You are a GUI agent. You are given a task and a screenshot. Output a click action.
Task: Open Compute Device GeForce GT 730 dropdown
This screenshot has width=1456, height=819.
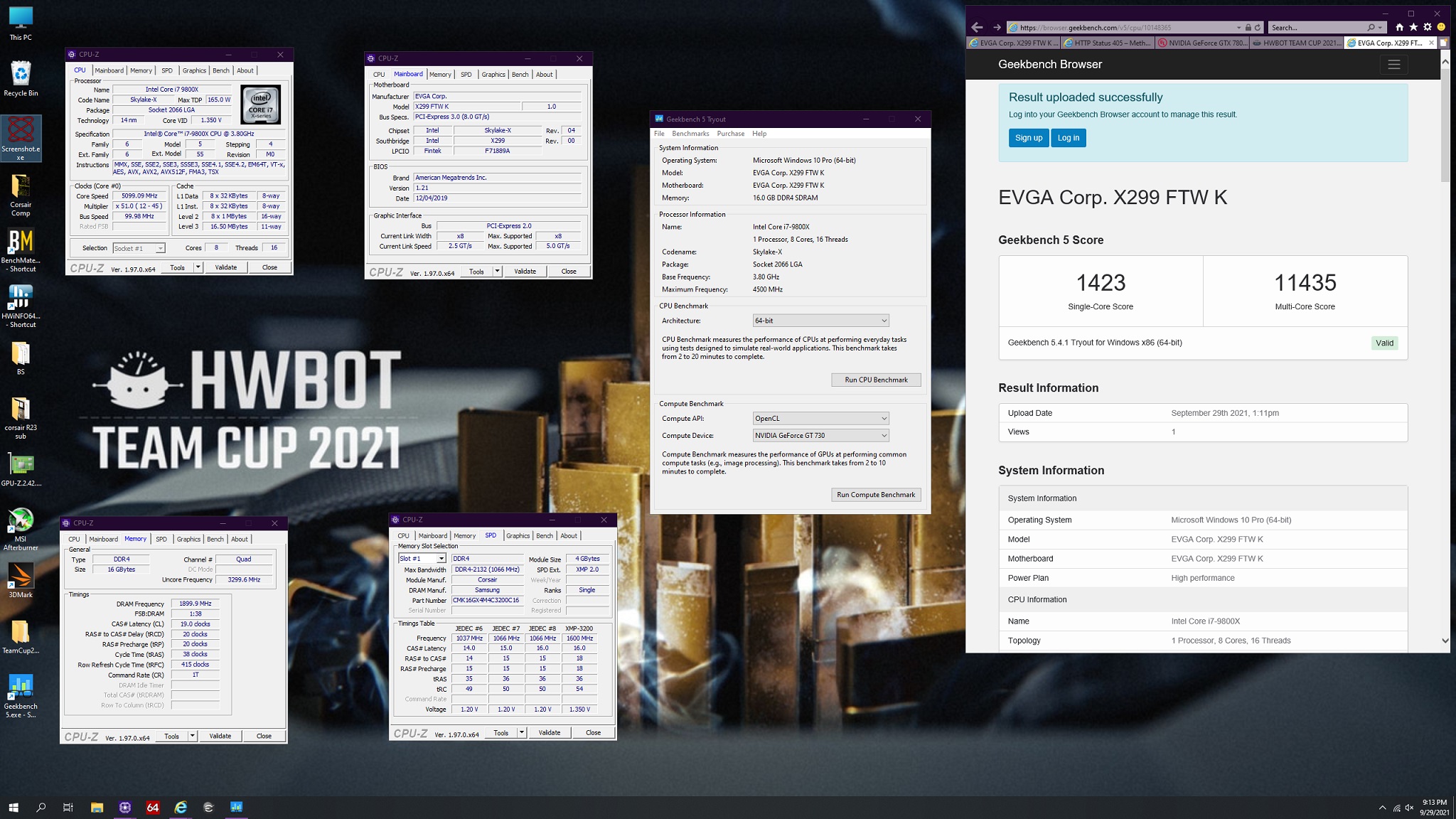(x=820, y=435)
